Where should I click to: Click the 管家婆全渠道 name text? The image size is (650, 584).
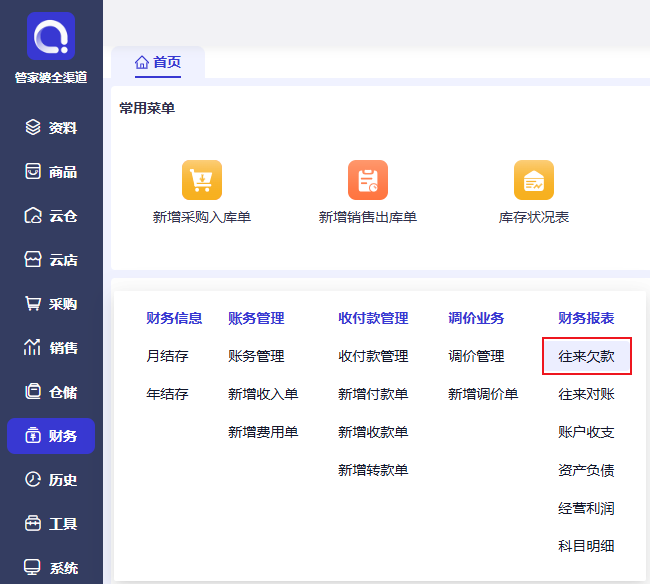click(x=51, y=78)
